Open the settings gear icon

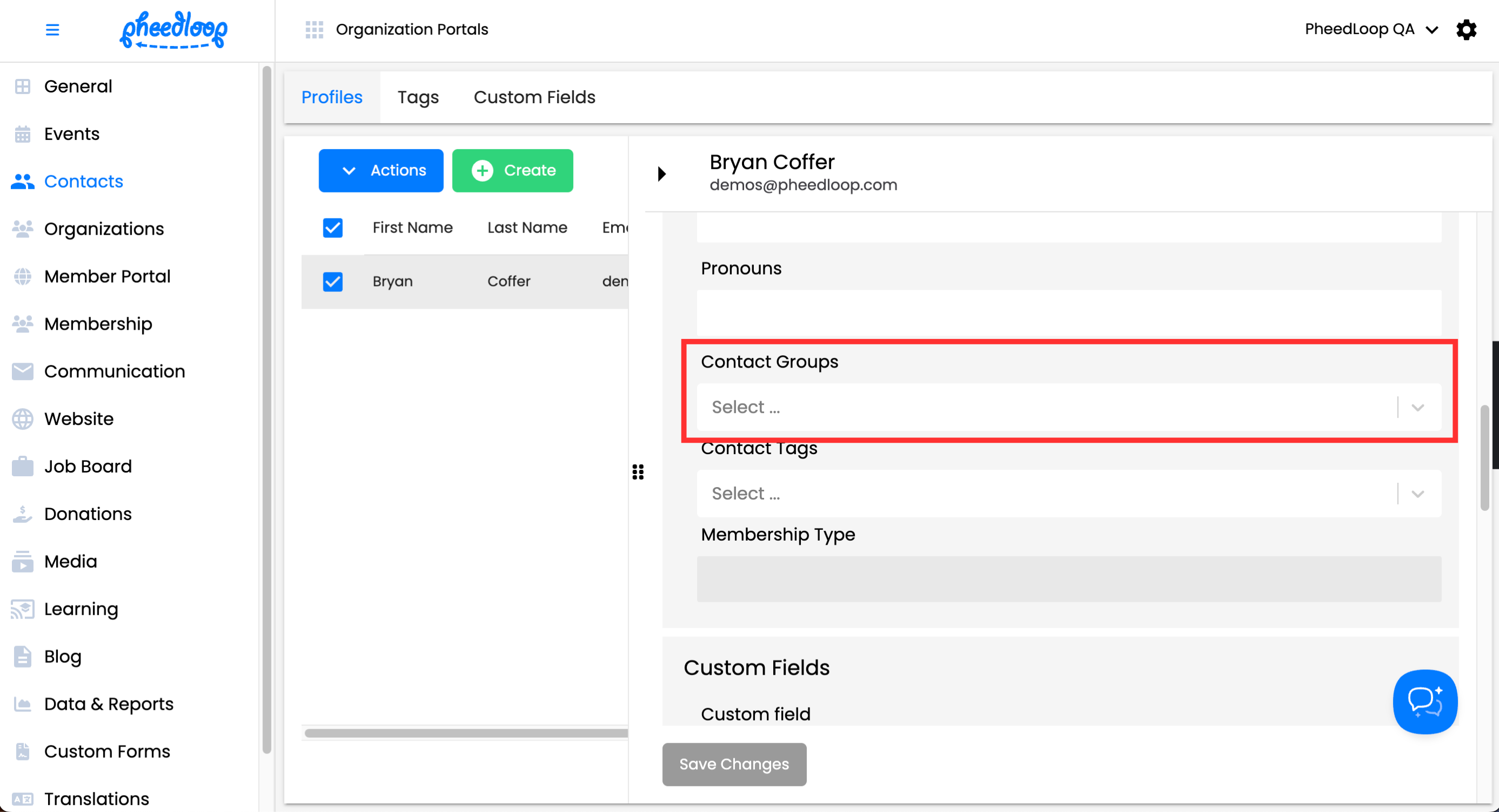coord(1466,30)
